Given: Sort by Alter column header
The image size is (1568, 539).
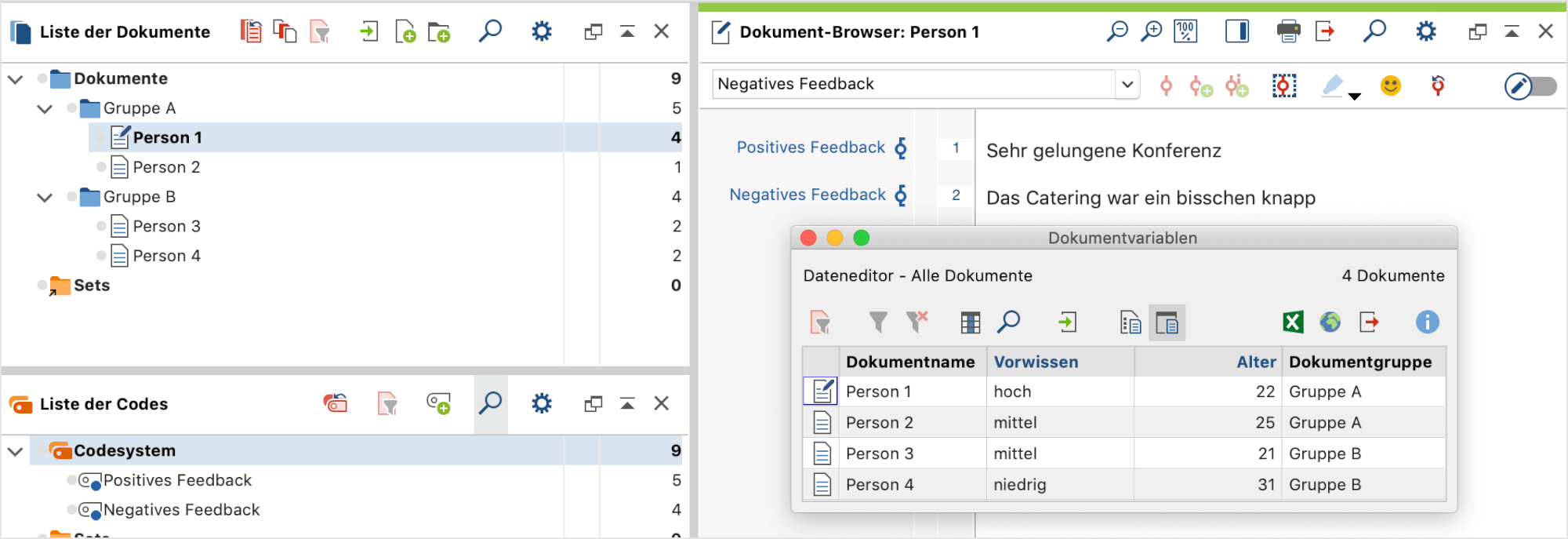Looking at the screenshot, I should 1256,362.
